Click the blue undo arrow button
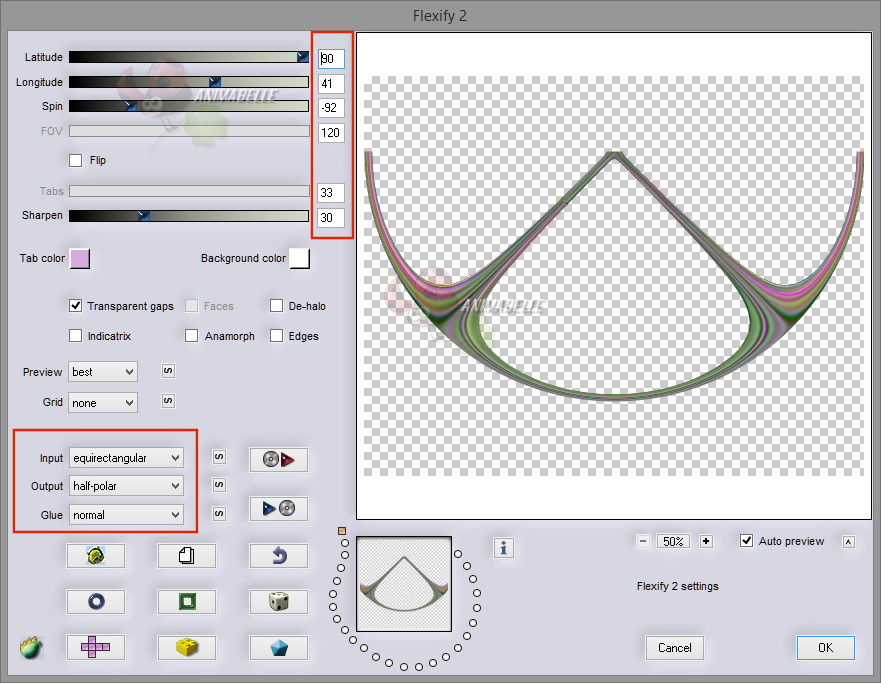This screenshot has height=683, width=881. tap(279, 555)
